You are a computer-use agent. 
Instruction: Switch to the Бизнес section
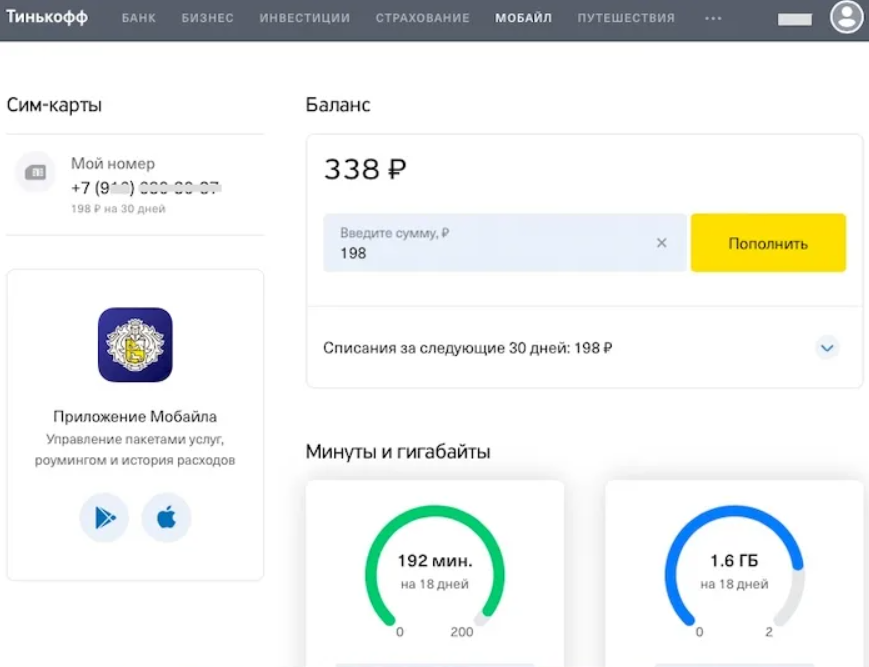point(208,18)
